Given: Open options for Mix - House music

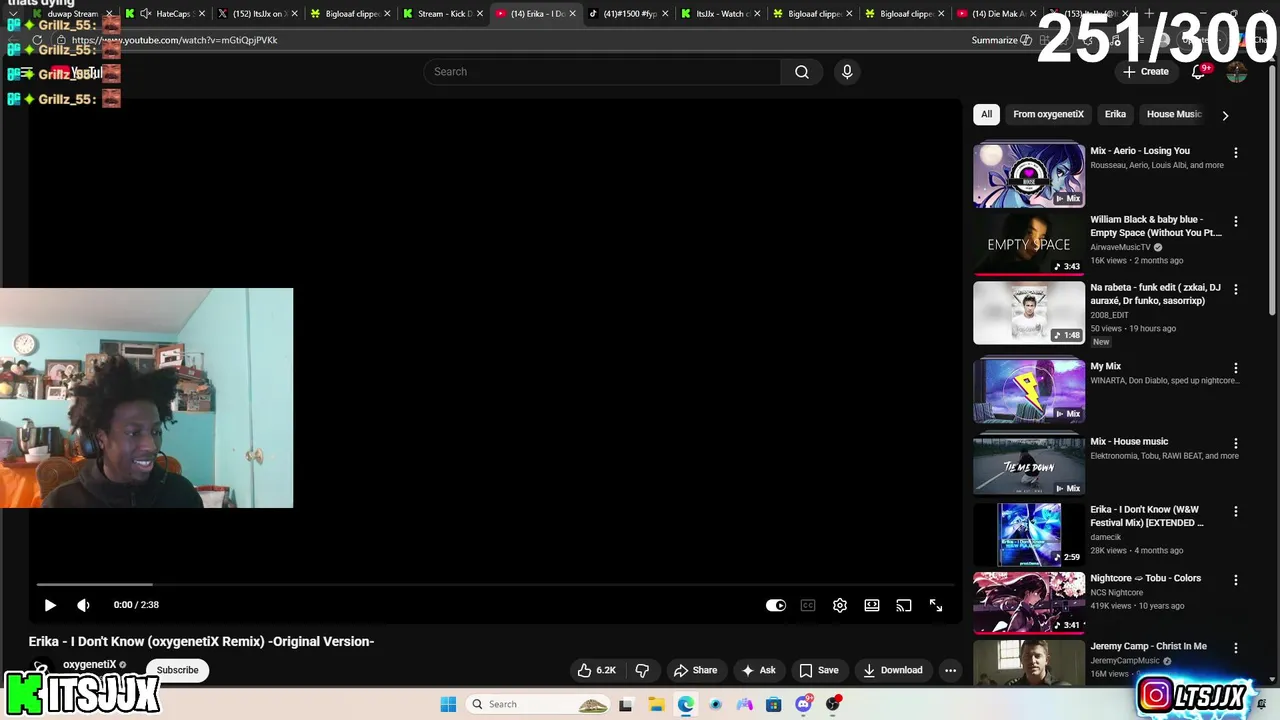Looking at the screenshot, I should tap(1236, 443).
